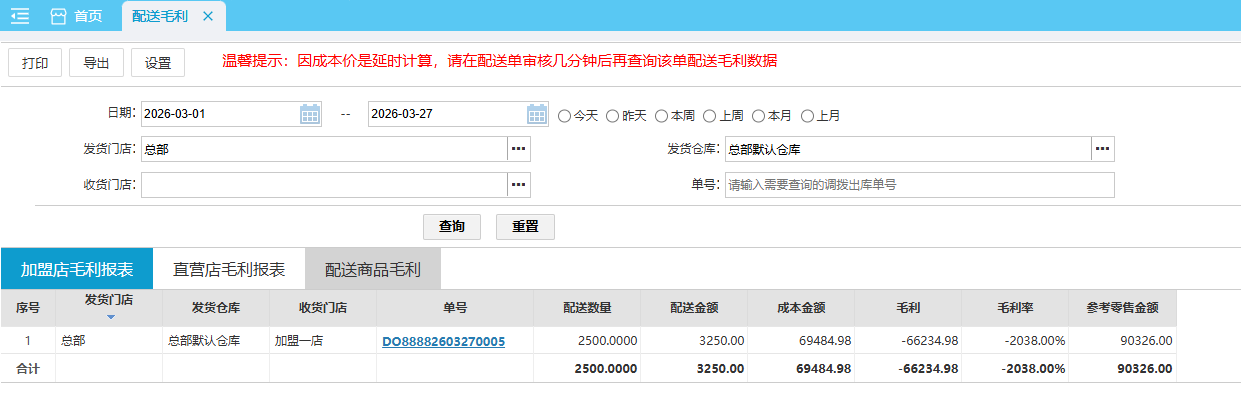Click the empty 收货门店 field
The width and height of the screenshot is (1241, 404).
point(324,185)
